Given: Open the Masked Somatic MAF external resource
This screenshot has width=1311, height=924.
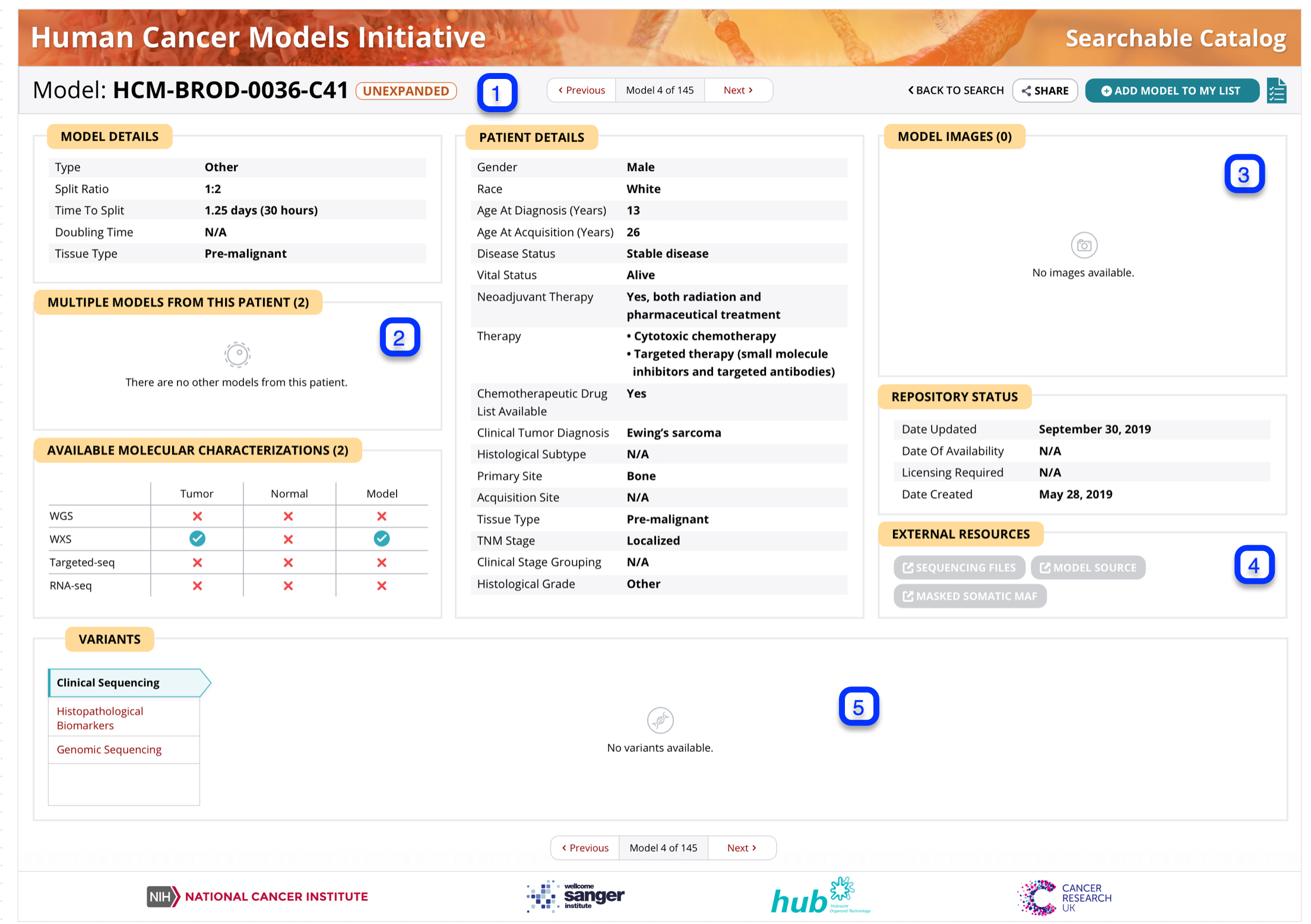Looking at the screenshot, I should [x=970, y=596].
